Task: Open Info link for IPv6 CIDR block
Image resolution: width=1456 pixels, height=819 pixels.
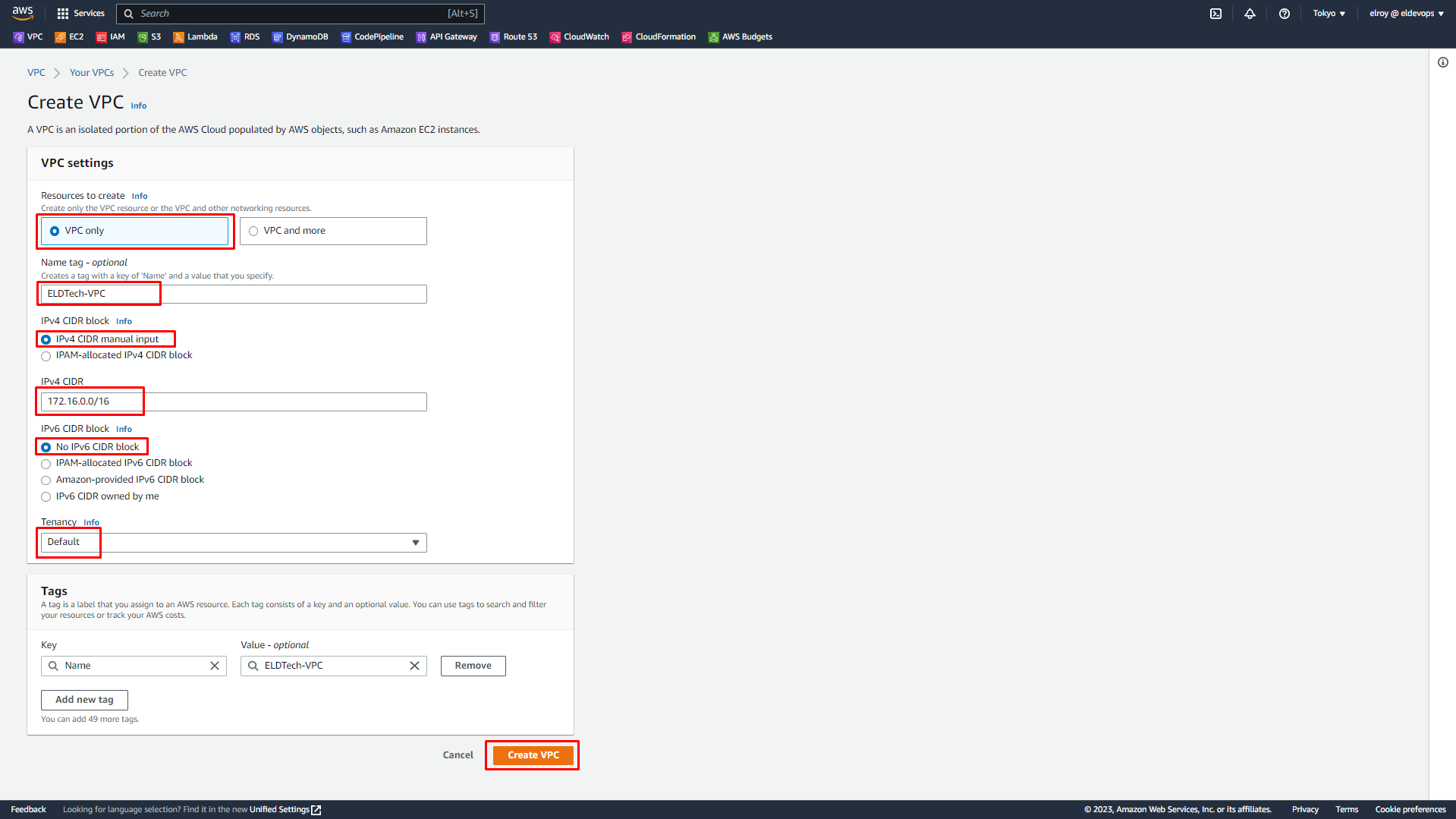Action: click(x=124, y=429)
